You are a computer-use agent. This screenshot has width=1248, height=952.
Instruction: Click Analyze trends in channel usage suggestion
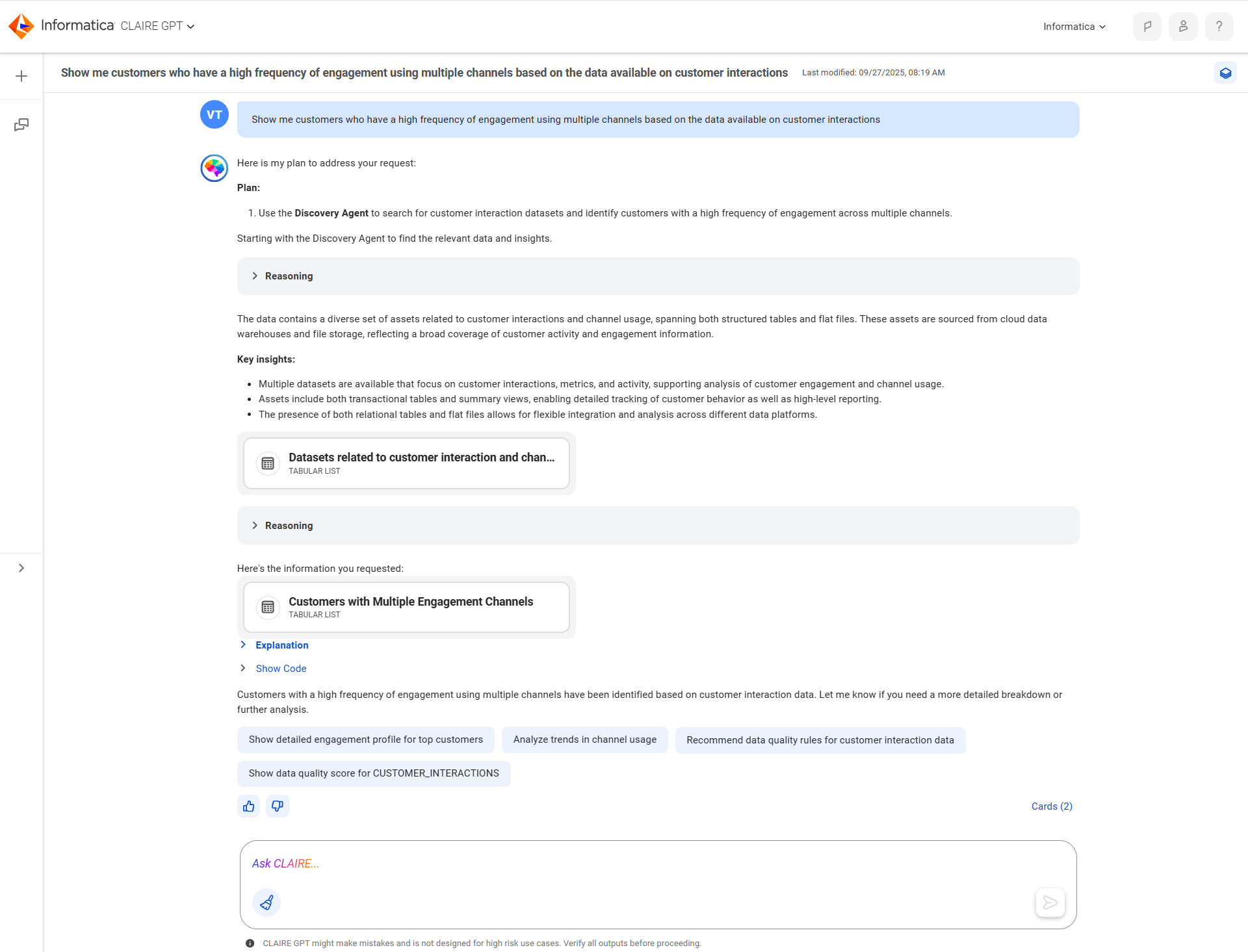(585, 740)
